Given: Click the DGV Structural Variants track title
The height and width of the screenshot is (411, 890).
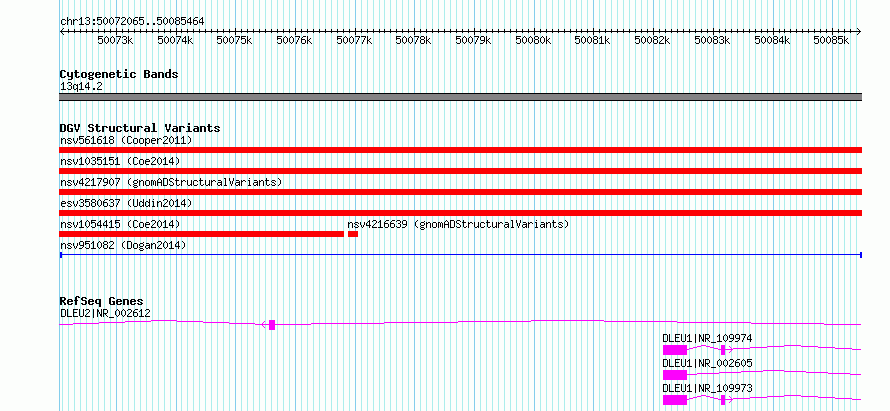Looking at the screenshot, I should coord(140,128).
